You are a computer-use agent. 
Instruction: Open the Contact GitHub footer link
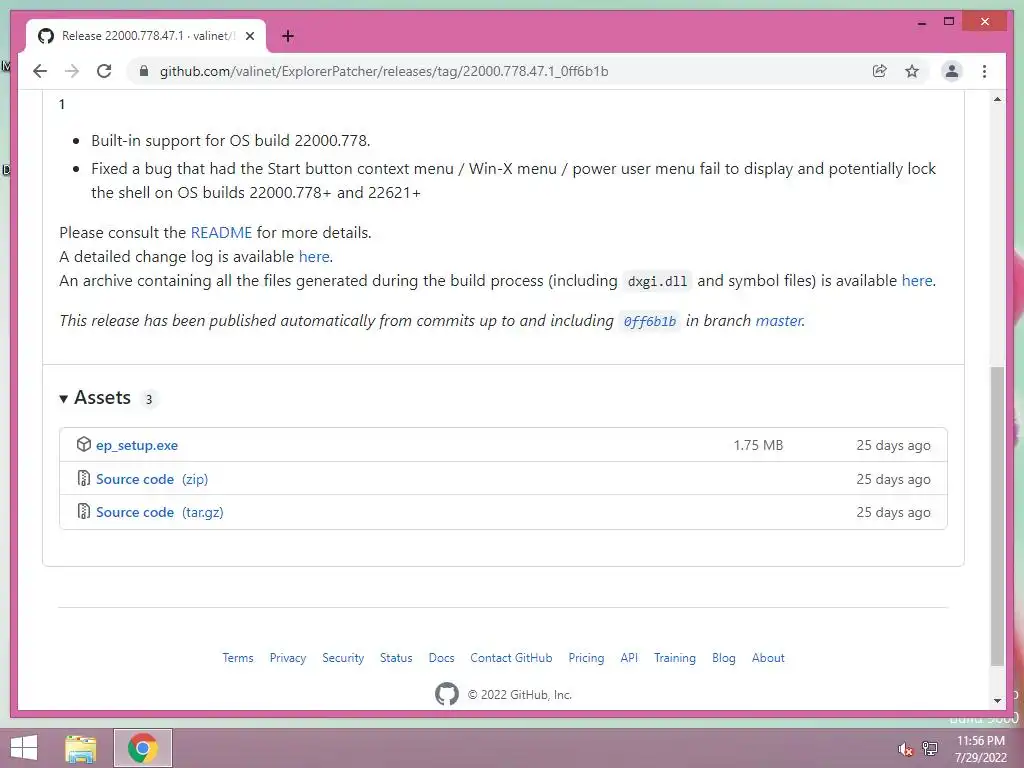click(x=511, y=658)
